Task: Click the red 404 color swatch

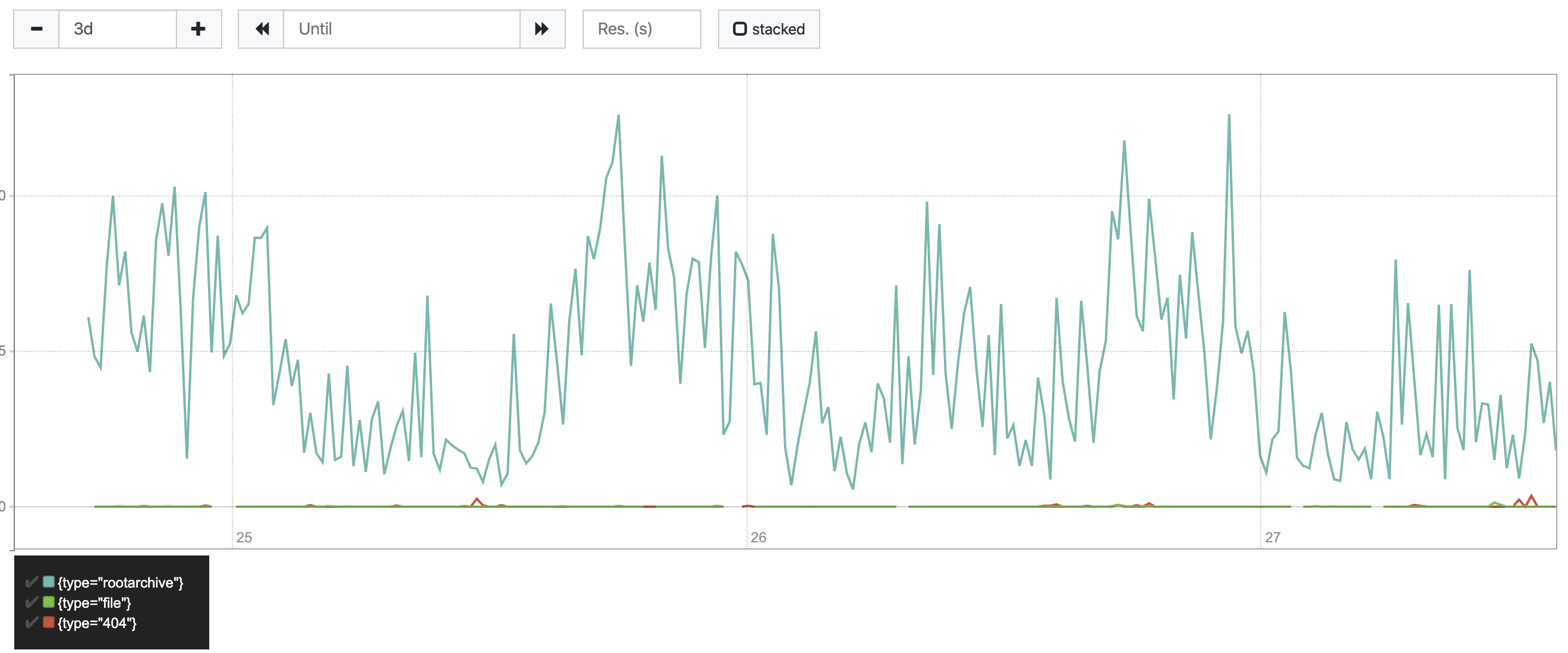Action: pos(49,622)
